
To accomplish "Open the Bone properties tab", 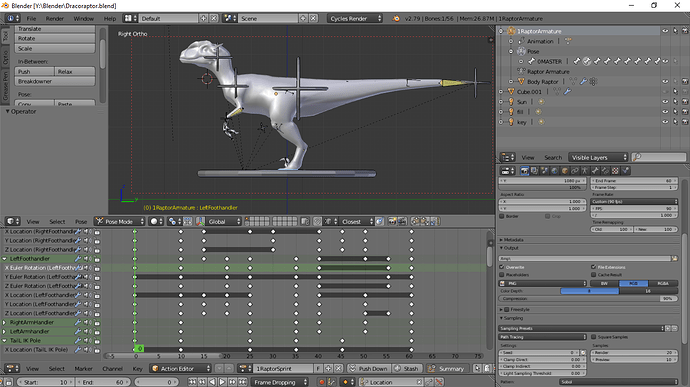I will click(x=595, y=171).
